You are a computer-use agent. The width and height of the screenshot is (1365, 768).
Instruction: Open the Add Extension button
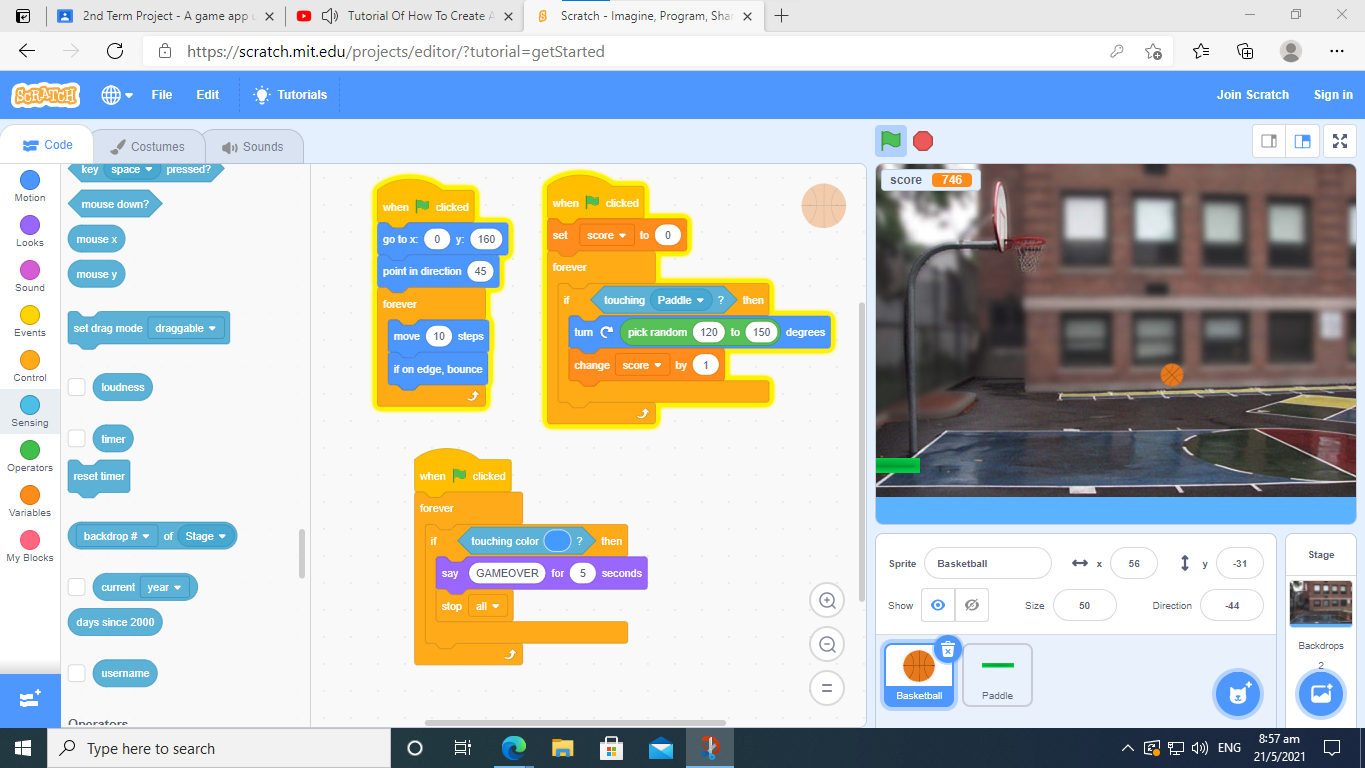30,699
